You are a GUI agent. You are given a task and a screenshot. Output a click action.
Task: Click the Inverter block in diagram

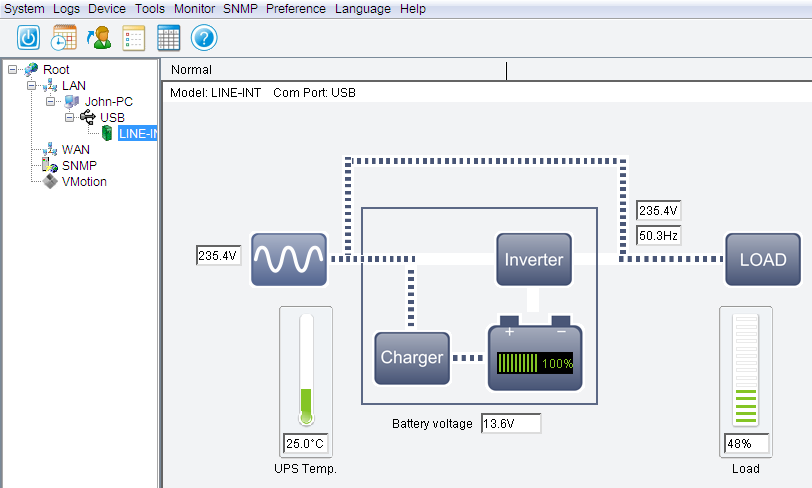(534, 259)
